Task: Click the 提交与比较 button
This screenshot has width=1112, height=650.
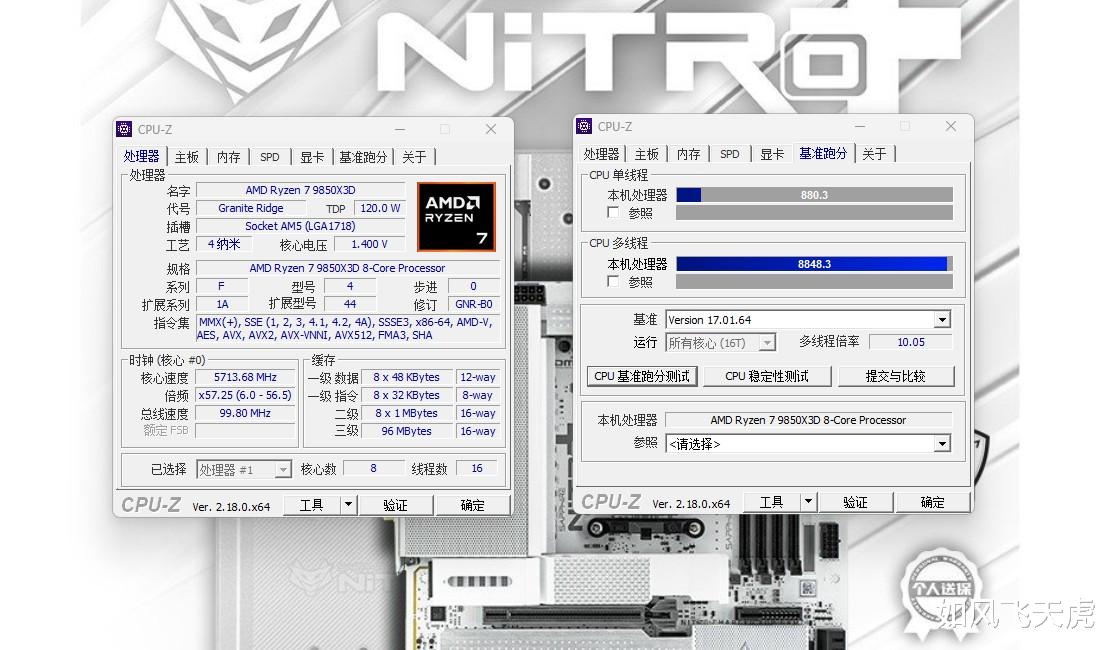Action: [896, 376]
